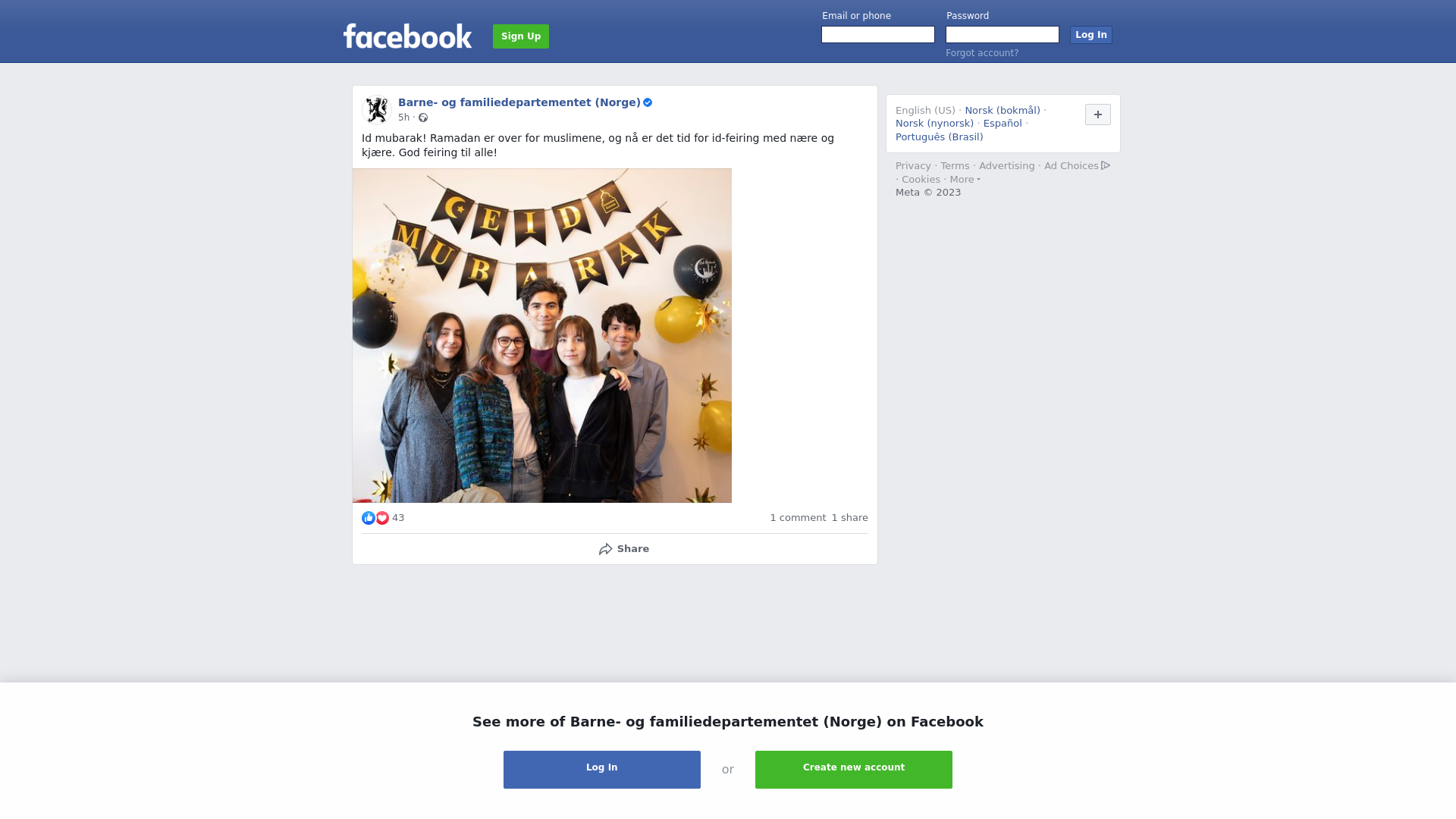This screenshot has width=1456, height=819.
Task: Focus the Email or phone field
Action: 878,35
